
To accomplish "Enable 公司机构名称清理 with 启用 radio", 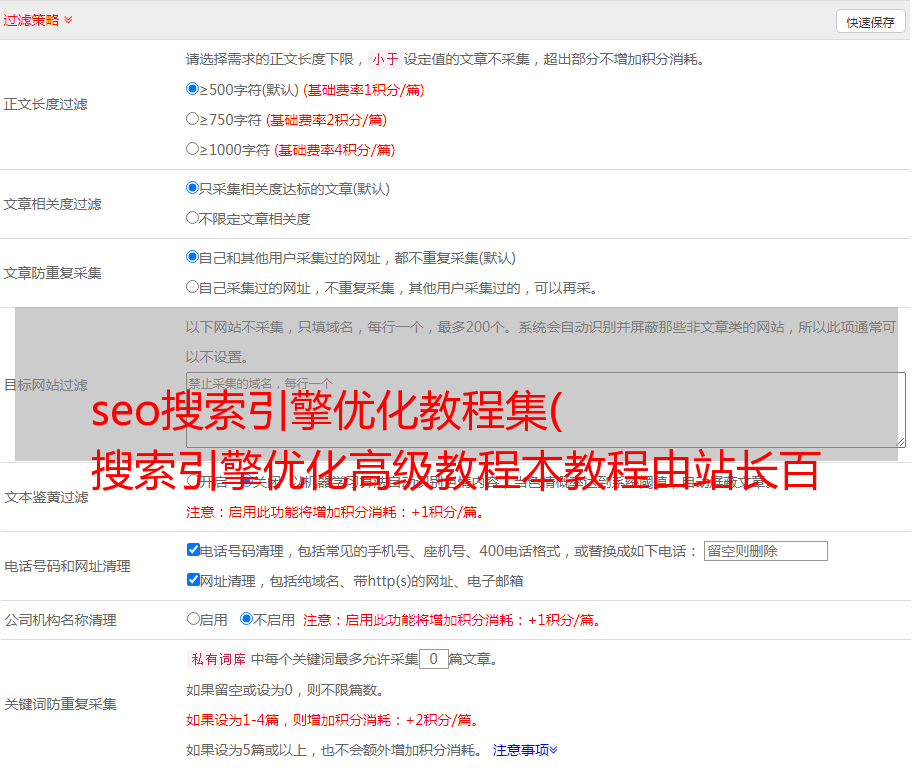I will tap(194, 619).
